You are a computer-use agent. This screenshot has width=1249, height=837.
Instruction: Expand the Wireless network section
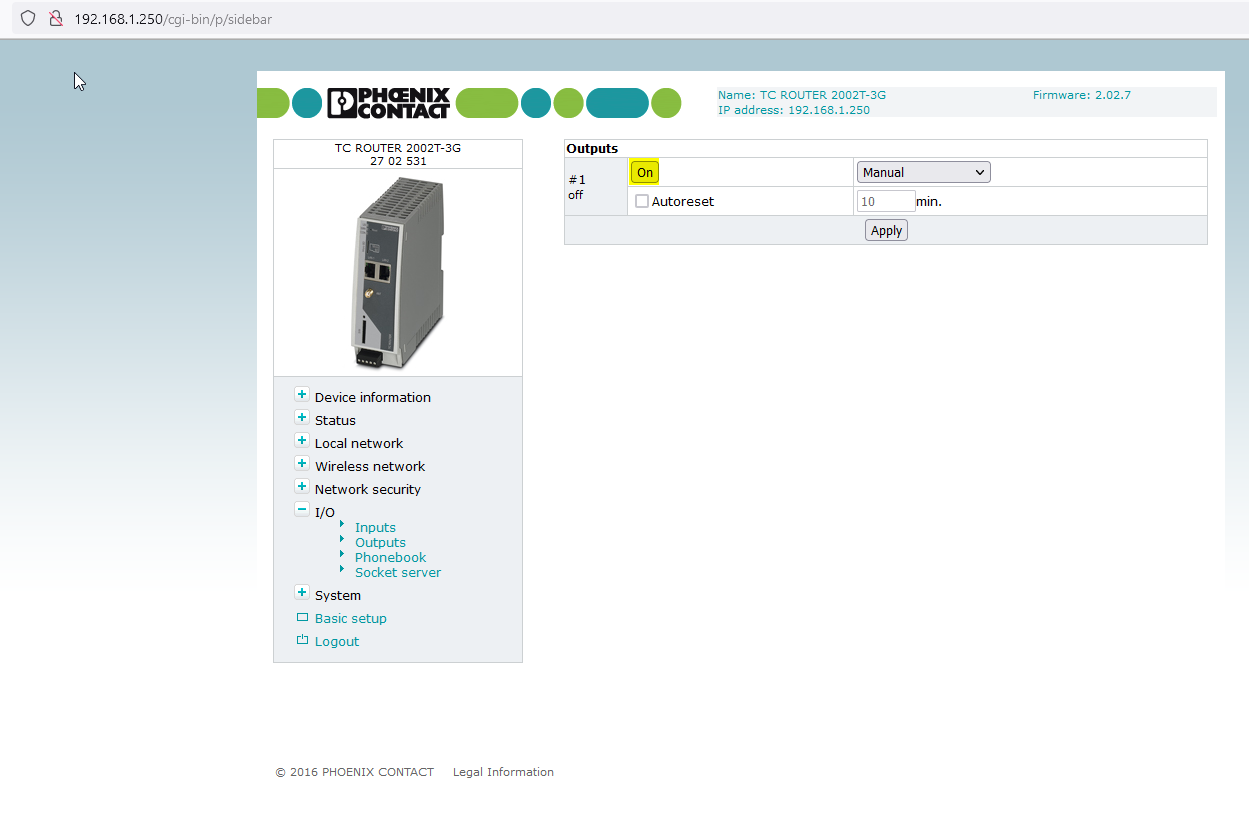pos(302,464)
